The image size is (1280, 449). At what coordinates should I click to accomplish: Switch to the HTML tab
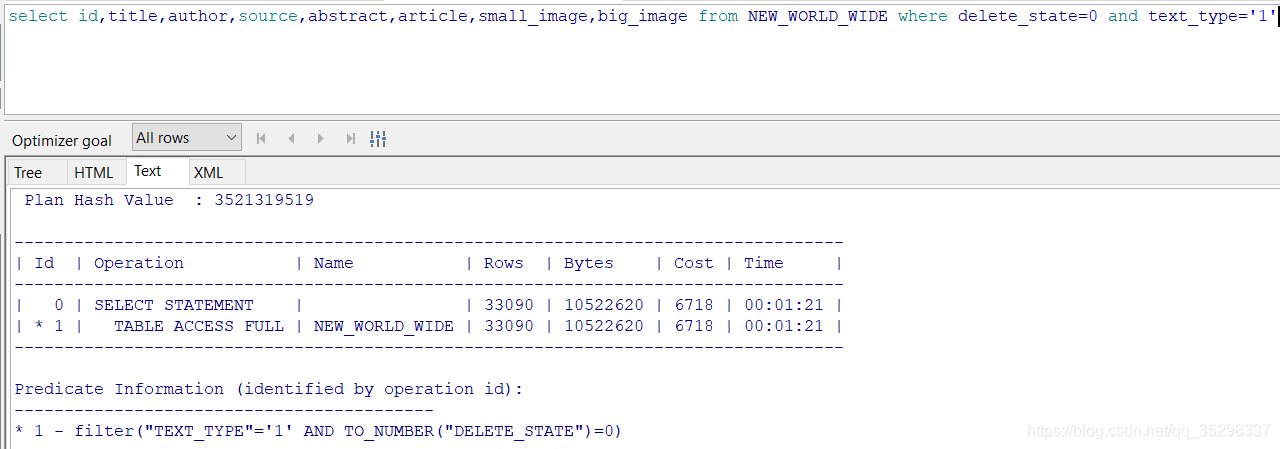pos(94,172)
